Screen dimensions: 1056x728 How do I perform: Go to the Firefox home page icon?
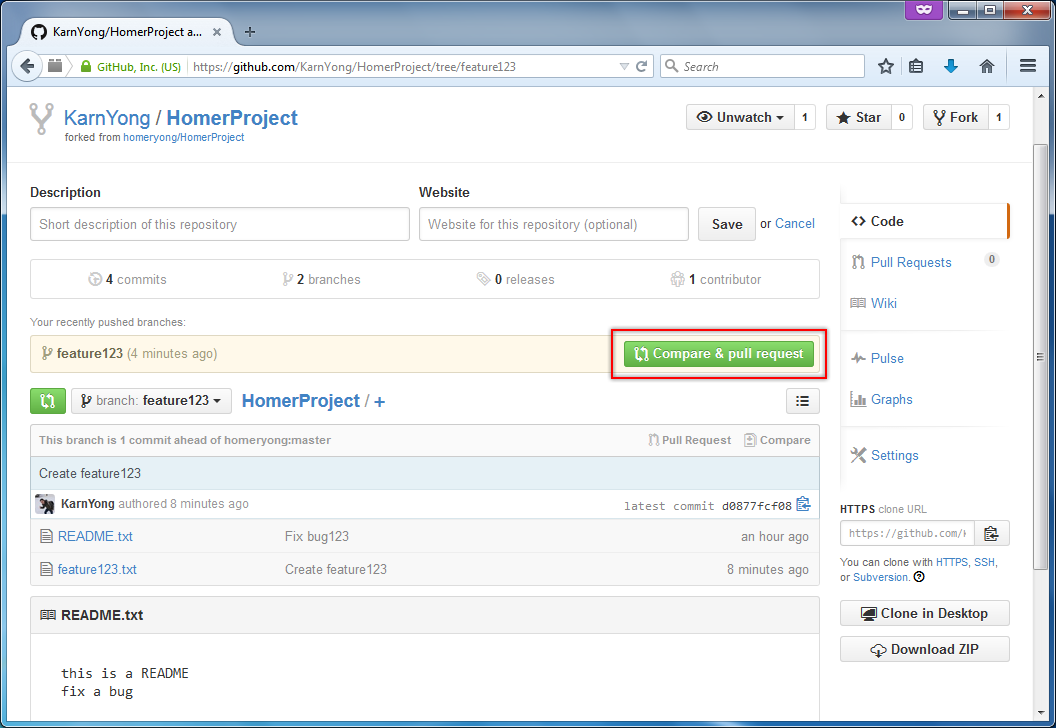986,66
